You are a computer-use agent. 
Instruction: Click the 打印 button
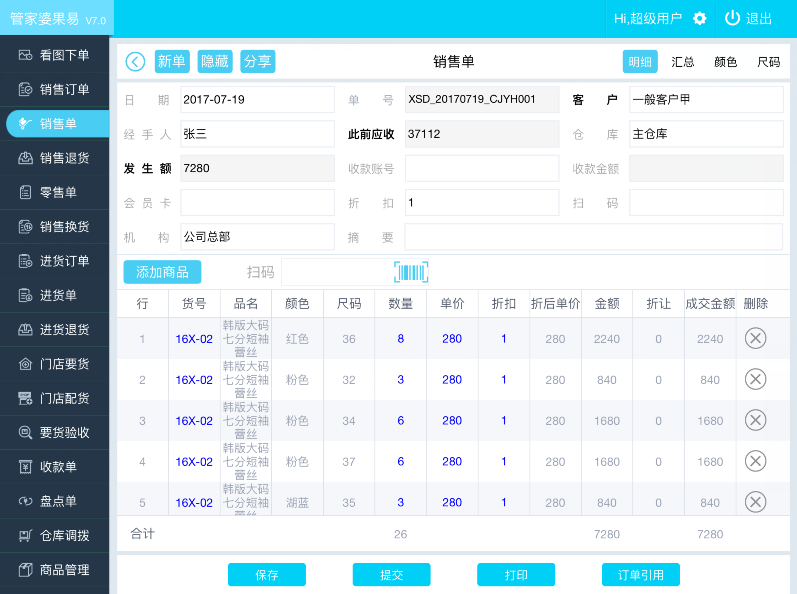516,575
